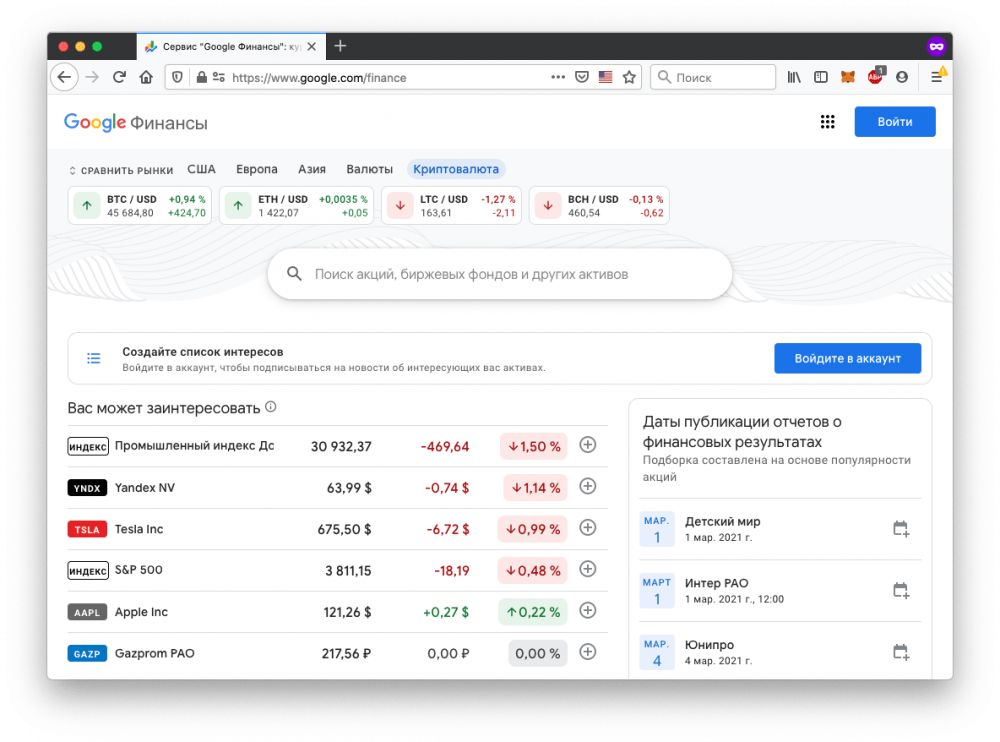Open the Yandex NV stock row
Viewport: 1000px width, 742px height.
(x=337, y=487)
